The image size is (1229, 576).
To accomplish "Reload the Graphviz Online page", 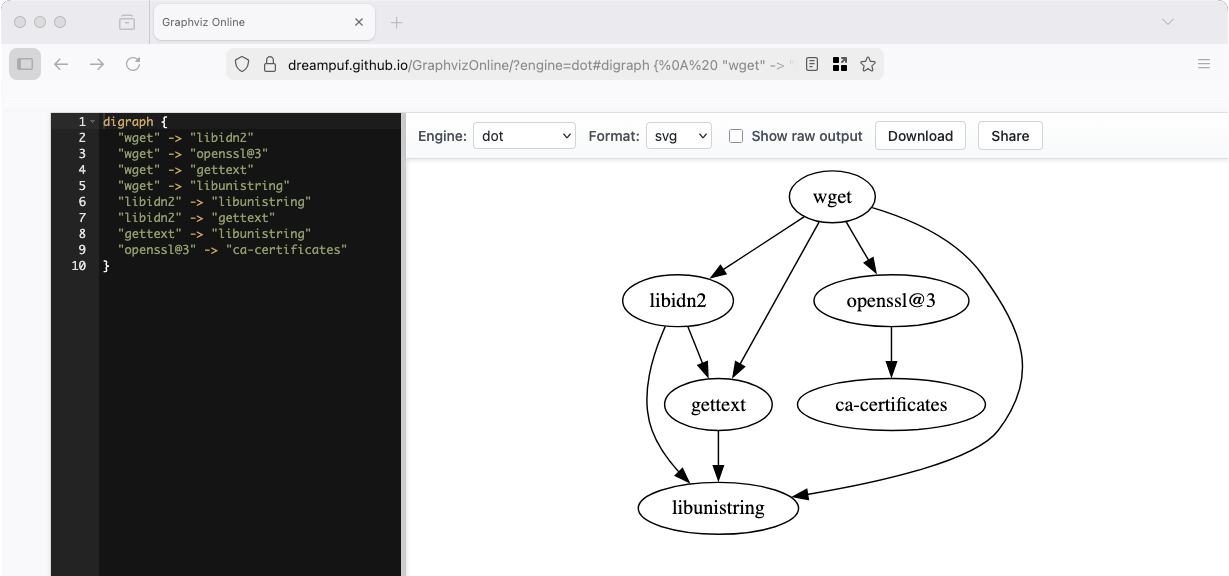I will pos(133,63).
